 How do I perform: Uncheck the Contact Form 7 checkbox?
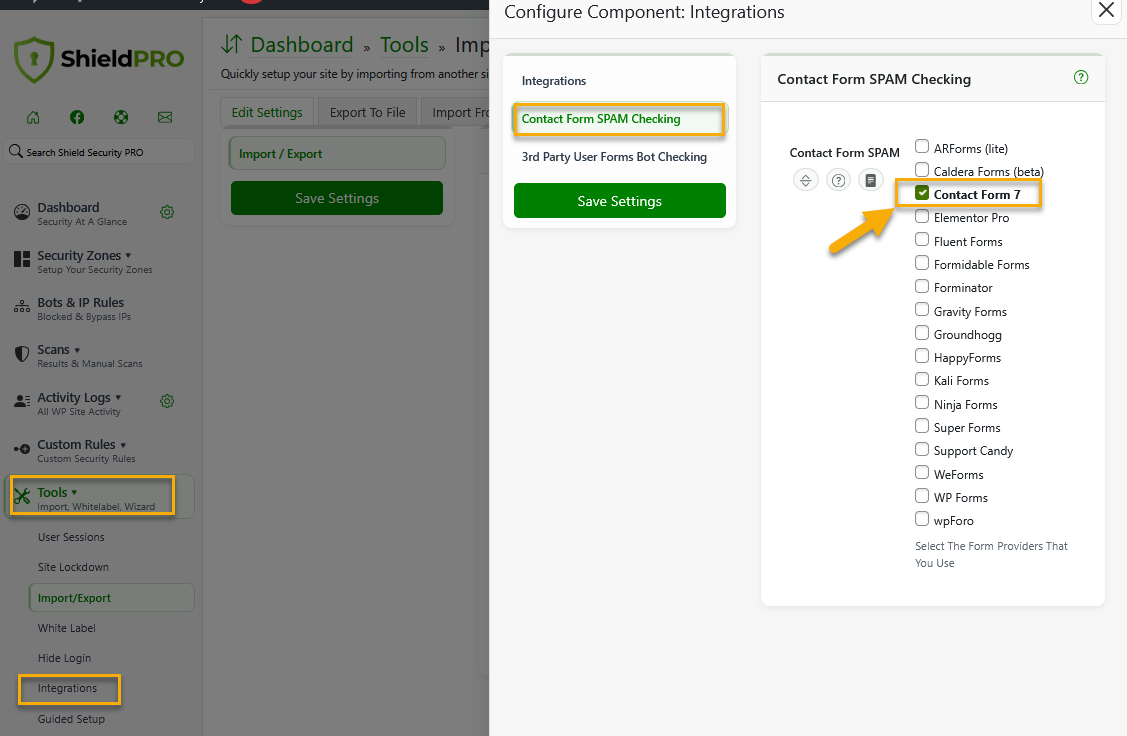tap(921, 193)
